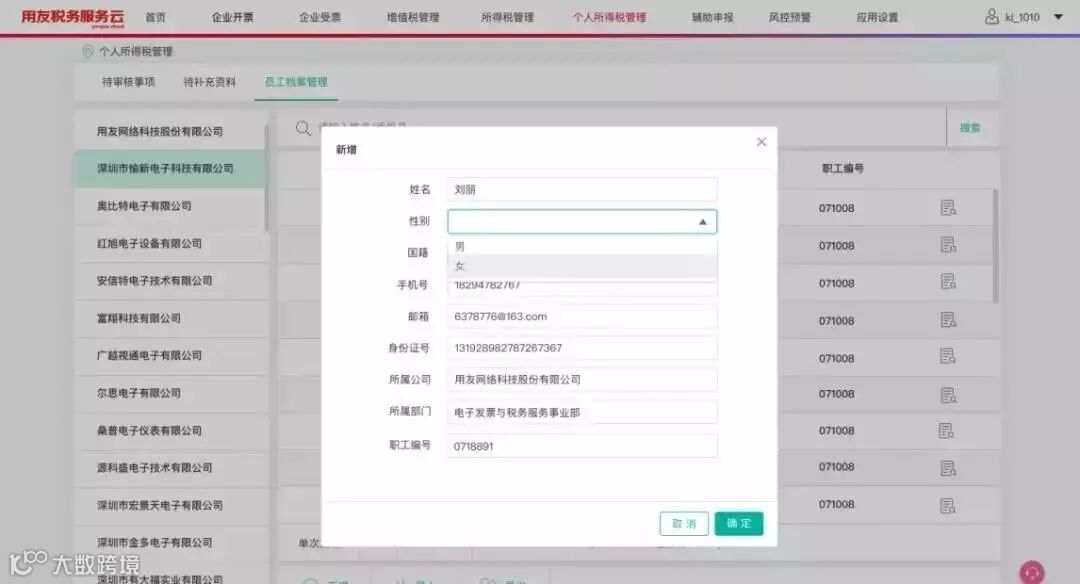Choose 女 in the gender list
The image size is (1080, 584).
582,266
